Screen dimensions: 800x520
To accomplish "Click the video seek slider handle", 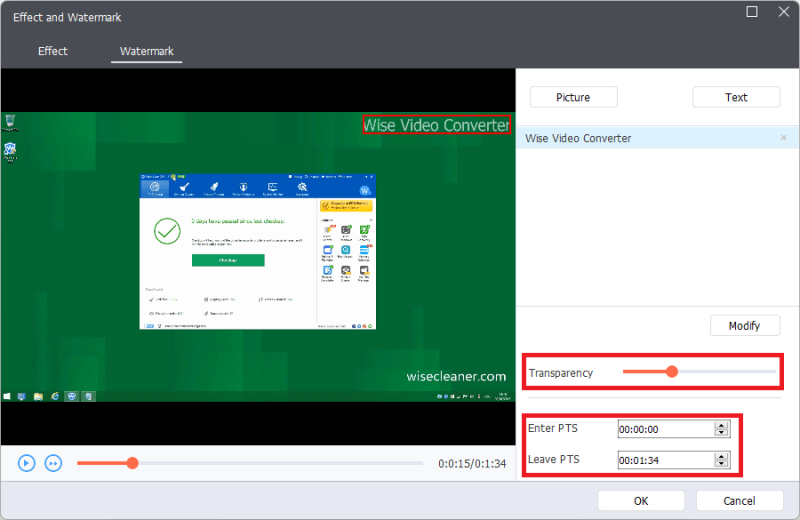I will (132, 463).
